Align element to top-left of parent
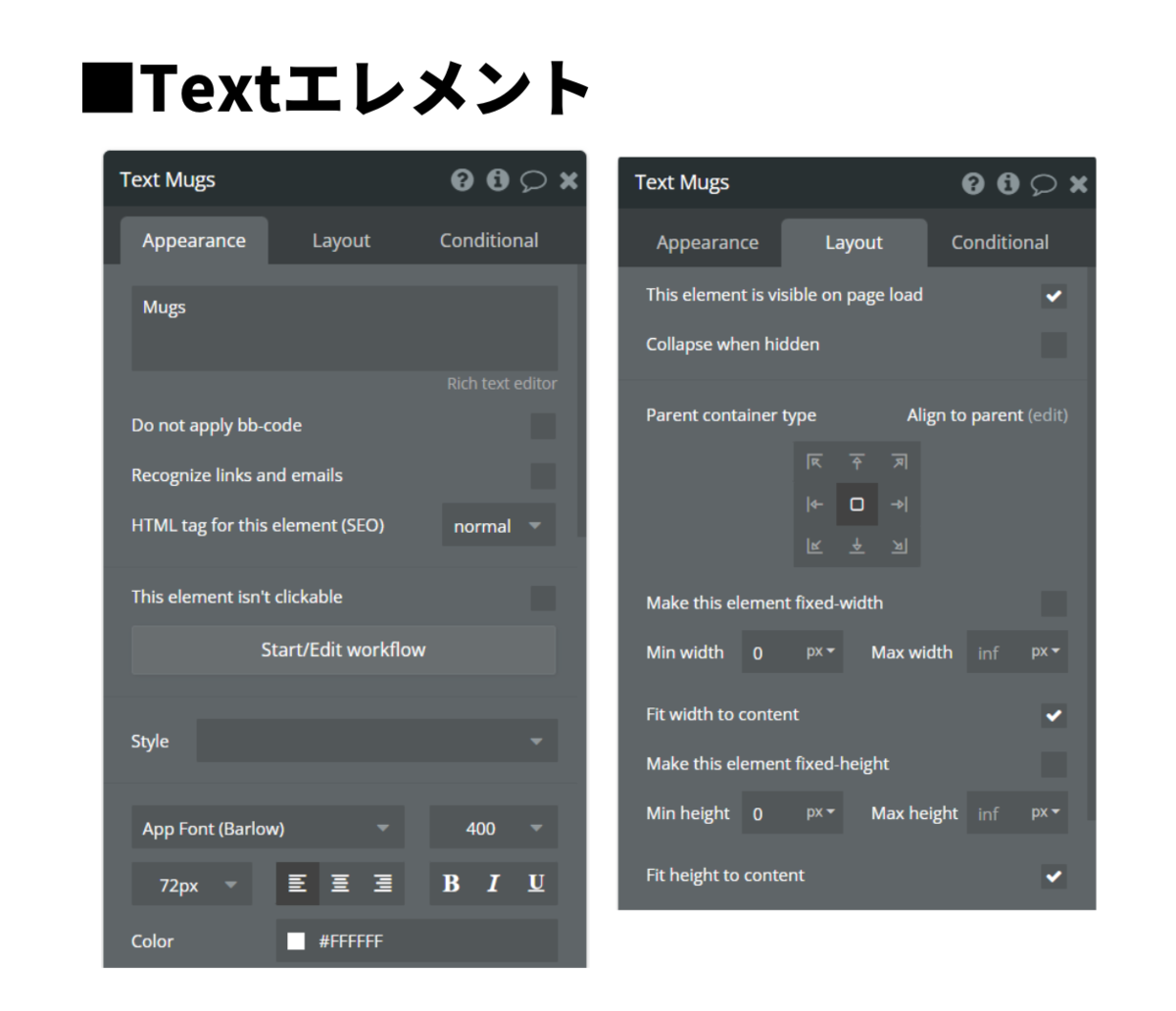 814,462
